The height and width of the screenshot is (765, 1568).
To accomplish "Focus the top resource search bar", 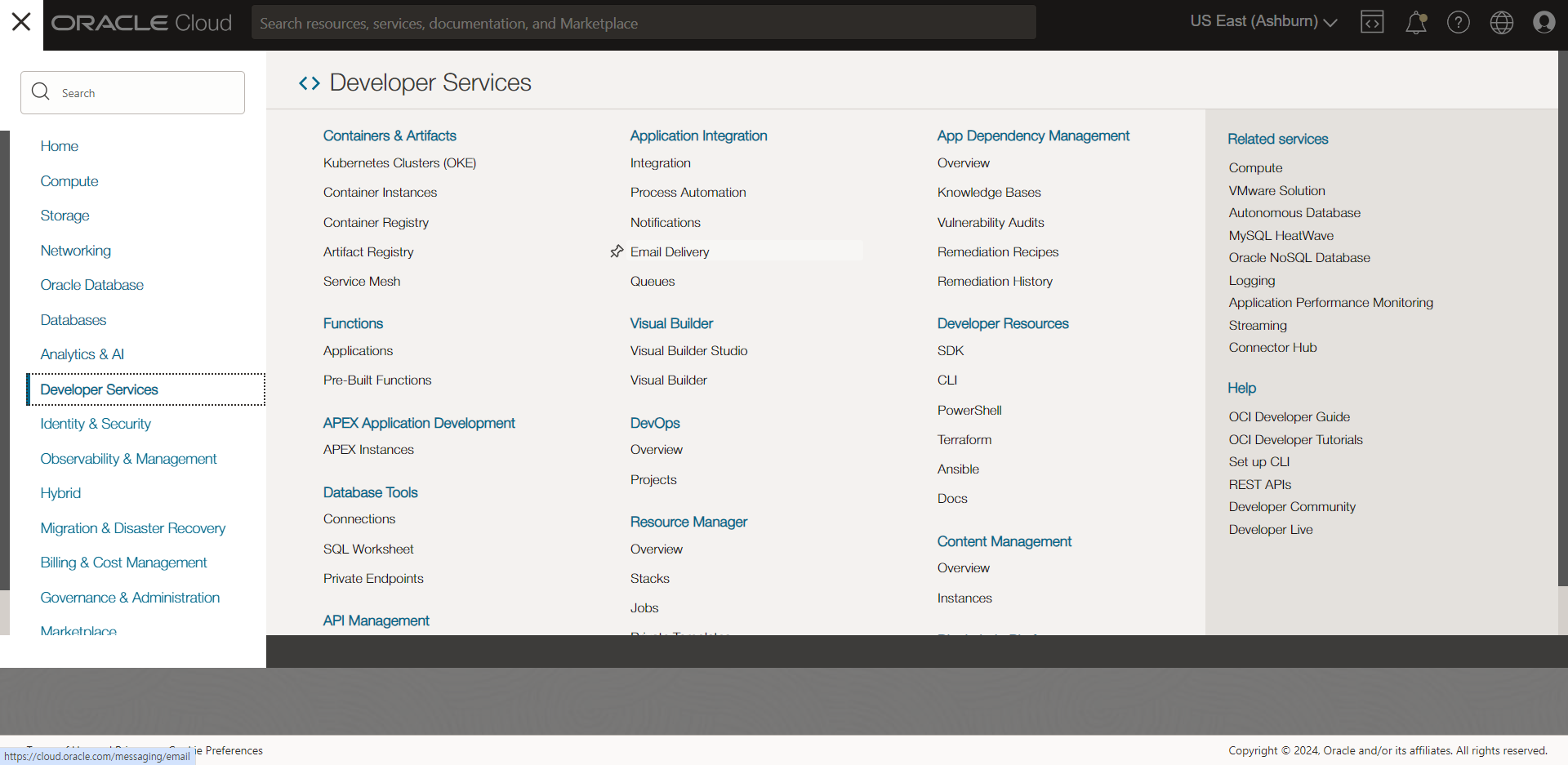I will [644, 23].
